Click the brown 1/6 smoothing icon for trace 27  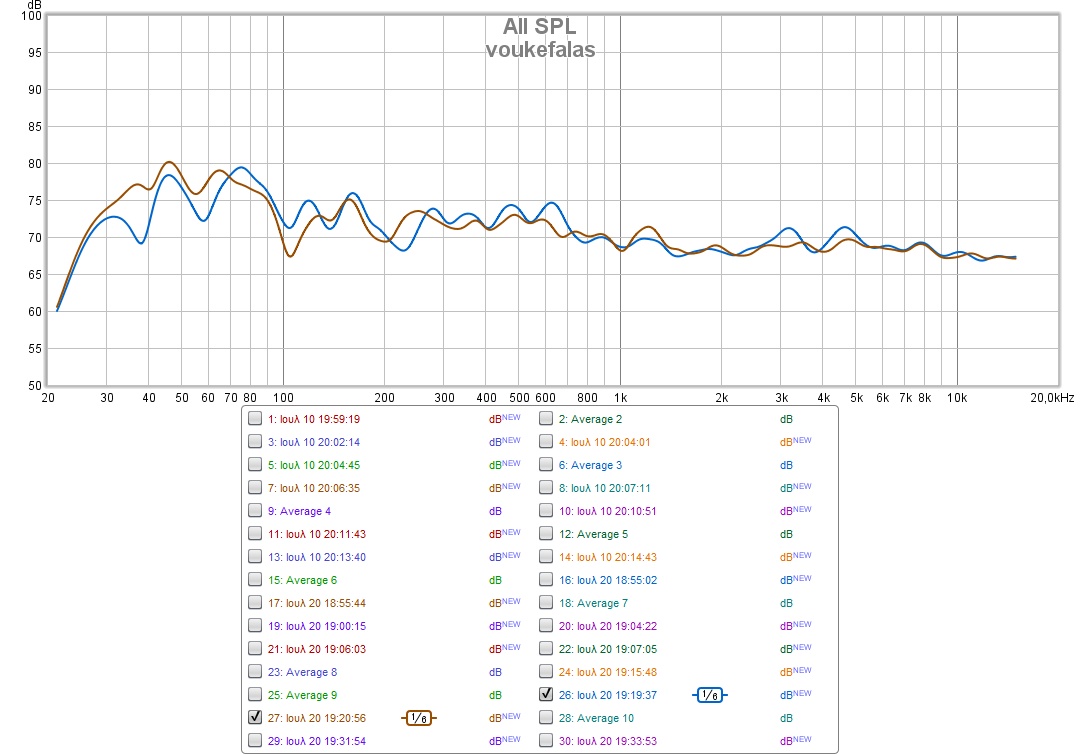pos(418,718)
